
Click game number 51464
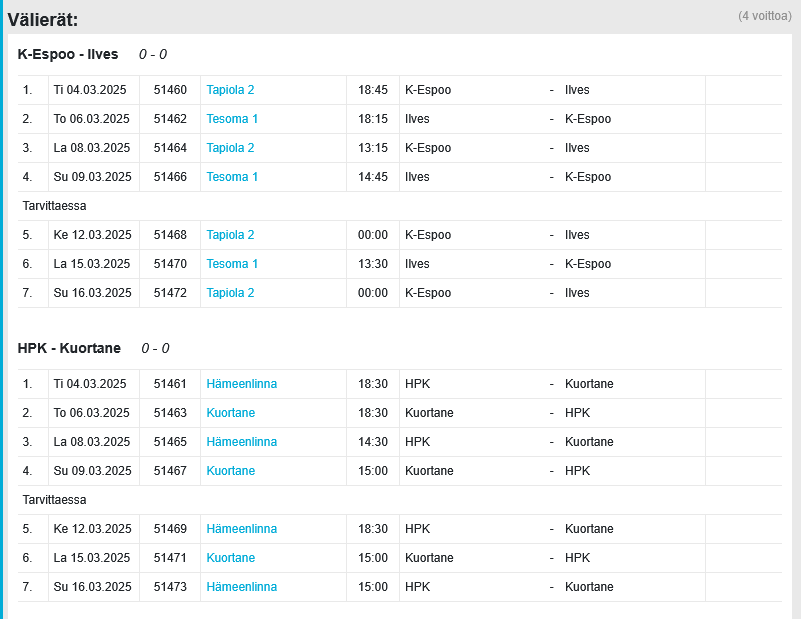170,148
